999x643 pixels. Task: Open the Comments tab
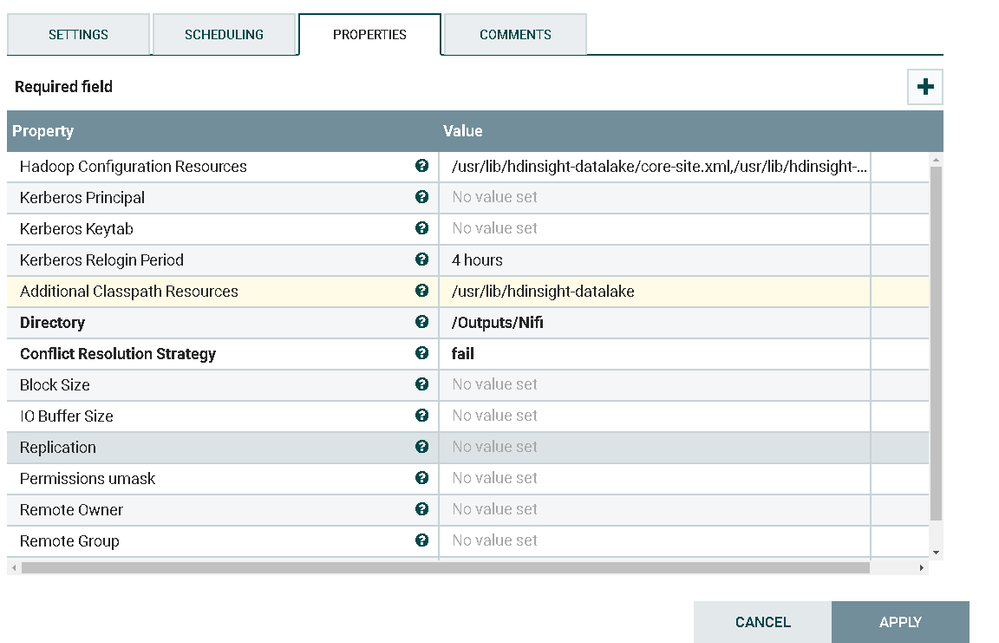[x=515, y=34]
